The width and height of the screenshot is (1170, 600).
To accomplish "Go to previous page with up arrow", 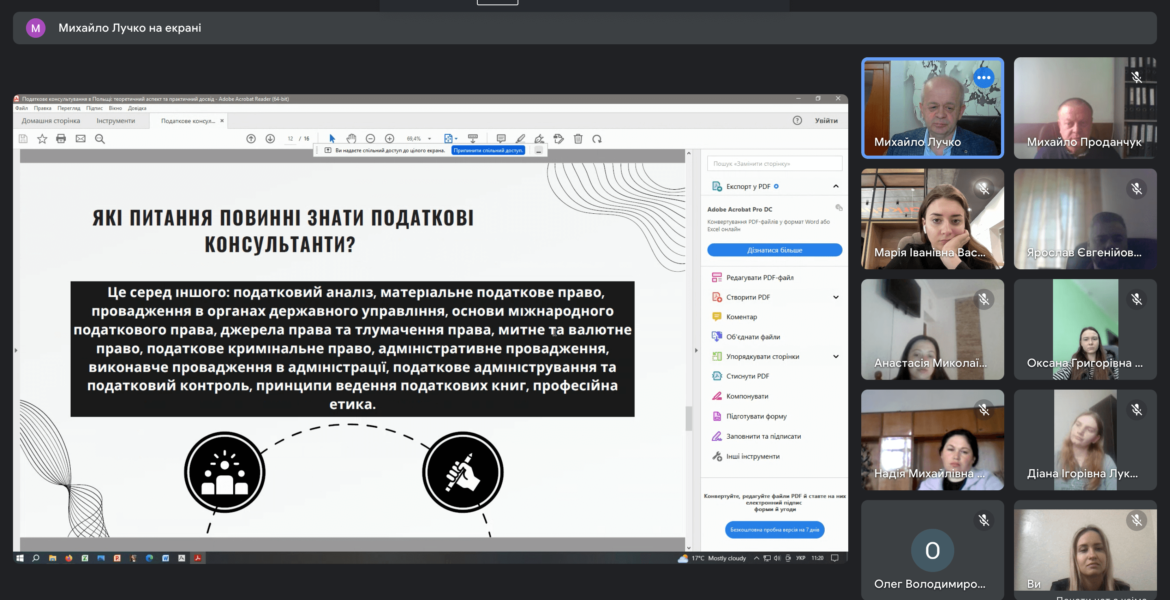I will point(251,139).
